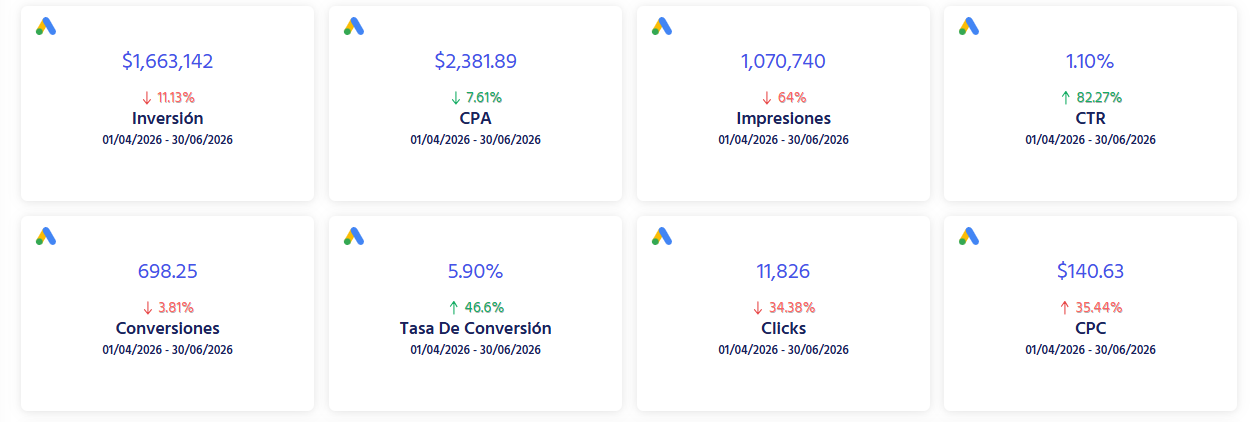This screenshot has height=422, width=1260.
Task: Click the date range under CPA
Action: click(x=476, y=140)
